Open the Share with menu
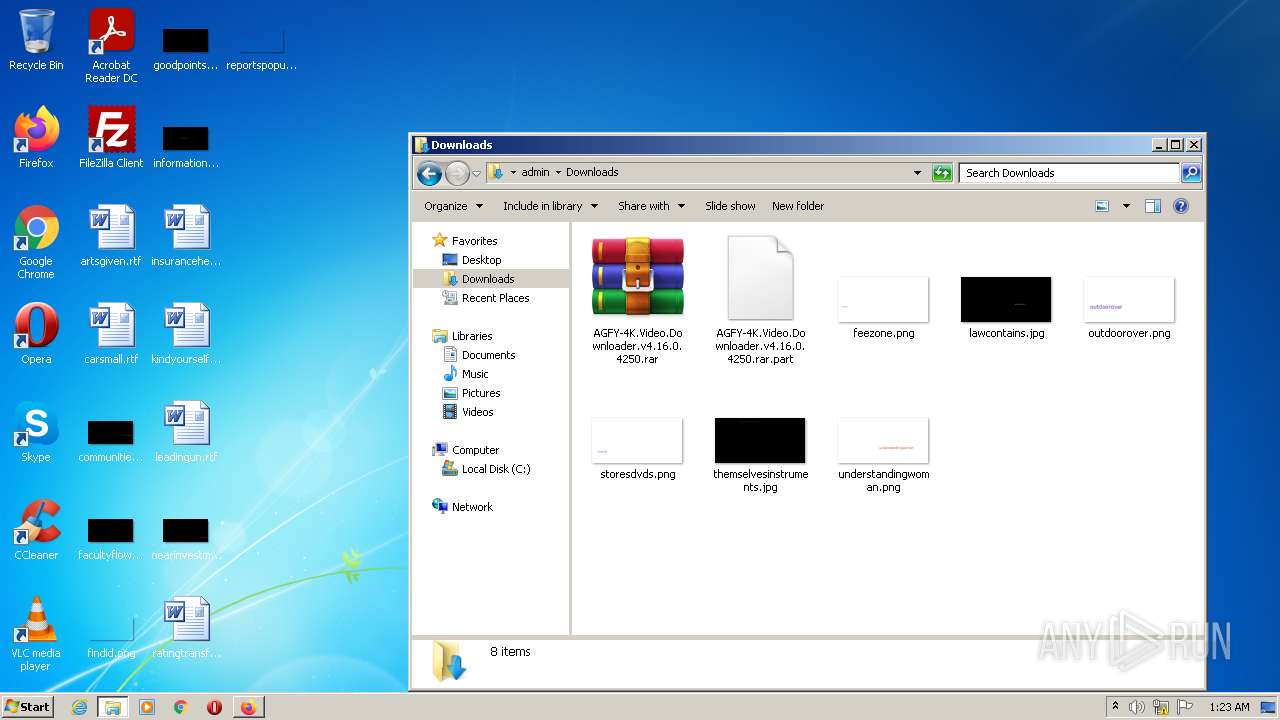The image size is (1280, 720). 651,206
